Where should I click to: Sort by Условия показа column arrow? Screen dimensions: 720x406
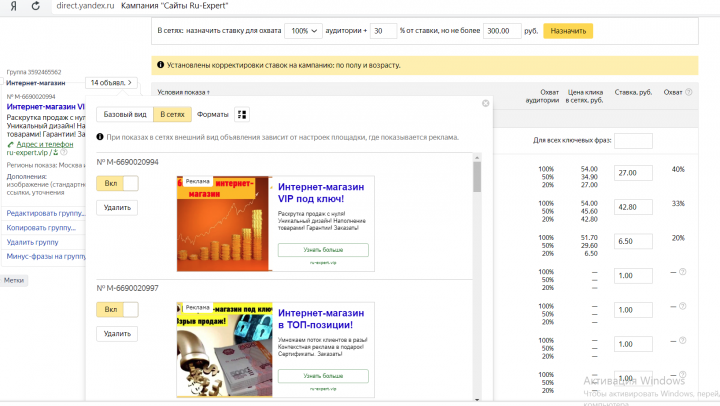coord(208,92)
